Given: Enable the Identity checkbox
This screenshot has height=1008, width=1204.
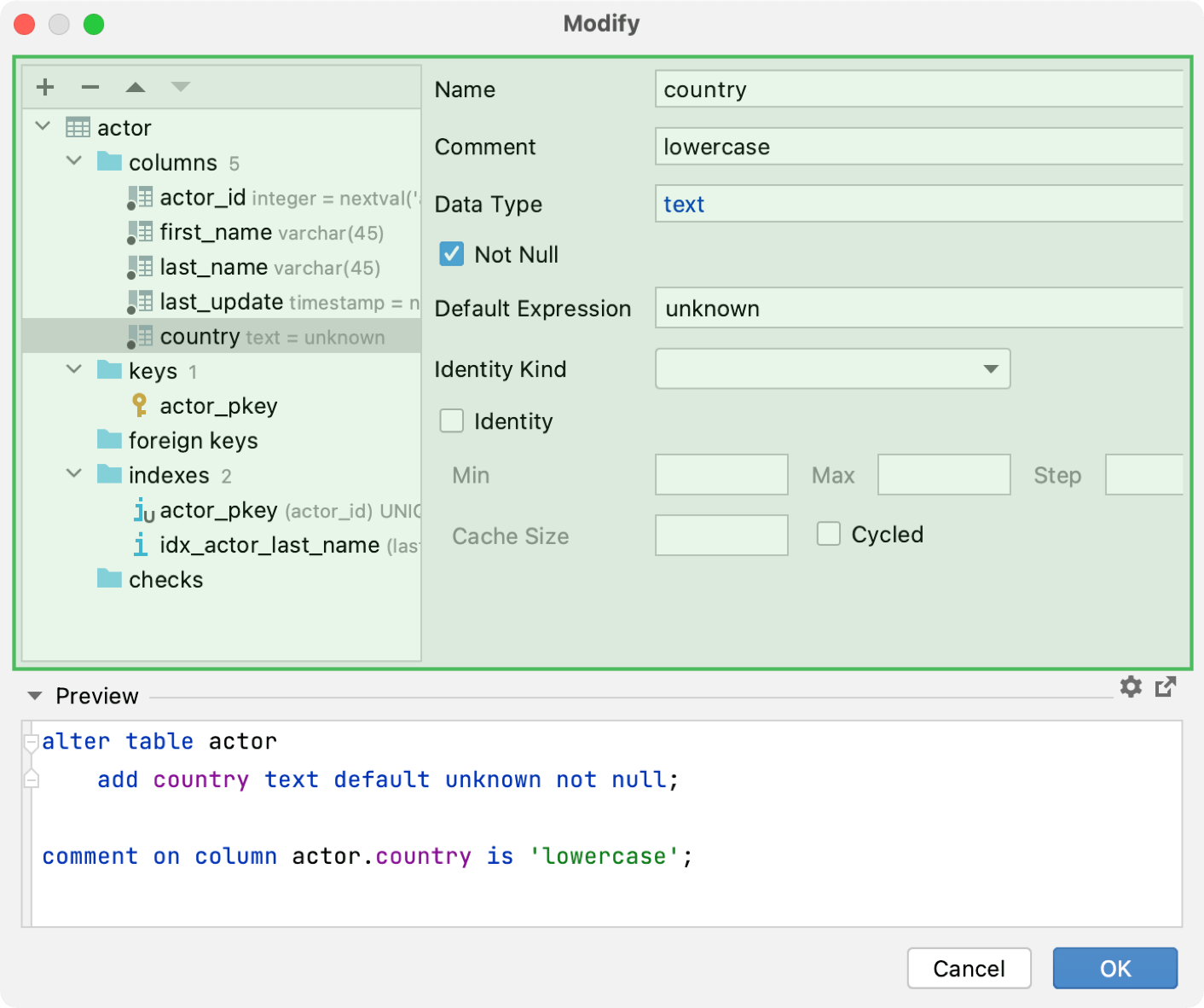Looking at the screenshot, I should [451, 420].
